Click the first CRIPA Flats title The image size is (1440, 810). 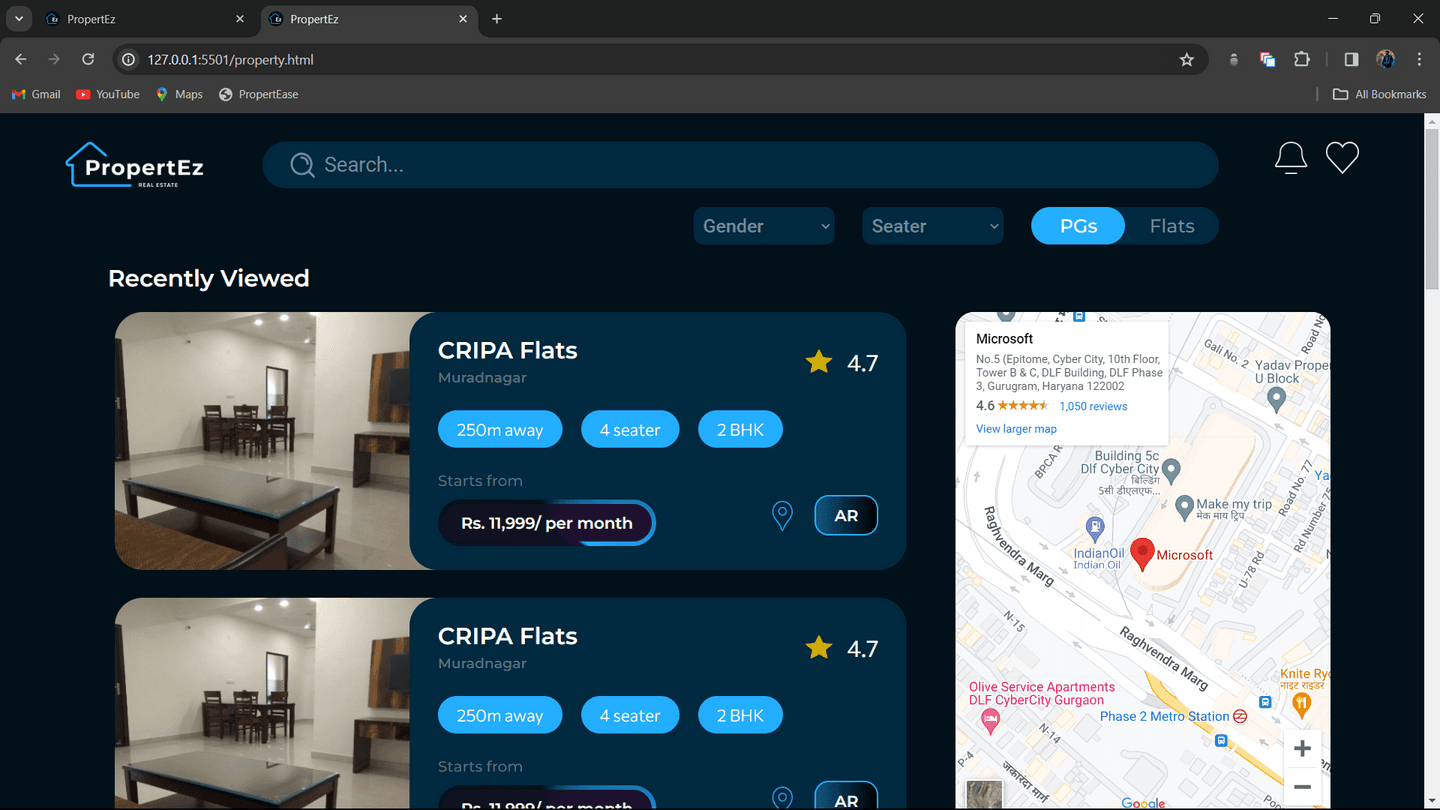point(508,351)
